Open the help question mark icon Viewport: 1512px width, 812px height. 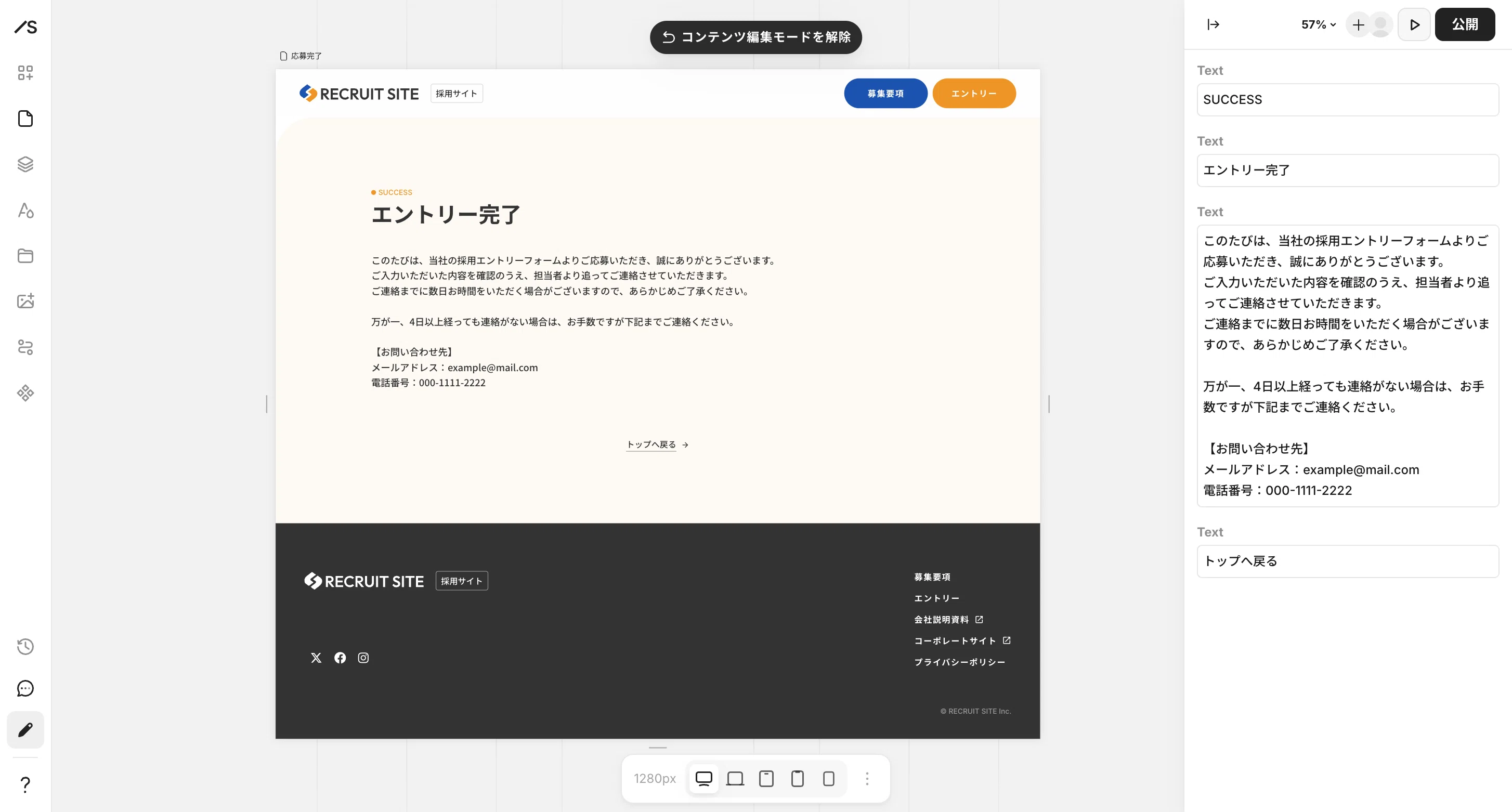click(x=25, y=784)
